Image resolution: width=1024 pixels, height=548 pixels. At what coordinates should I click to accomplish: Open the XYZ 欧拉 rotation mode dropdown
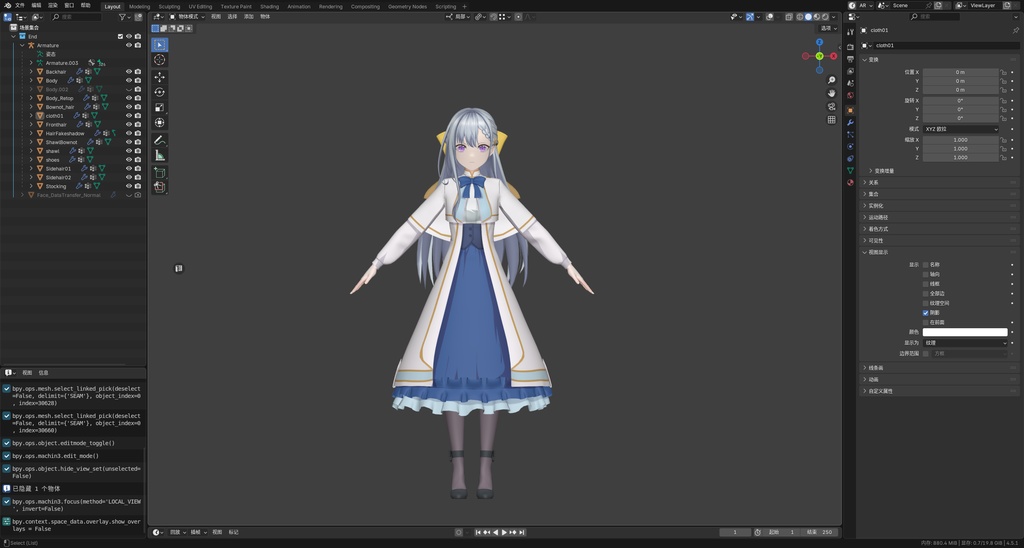point(960,129)
